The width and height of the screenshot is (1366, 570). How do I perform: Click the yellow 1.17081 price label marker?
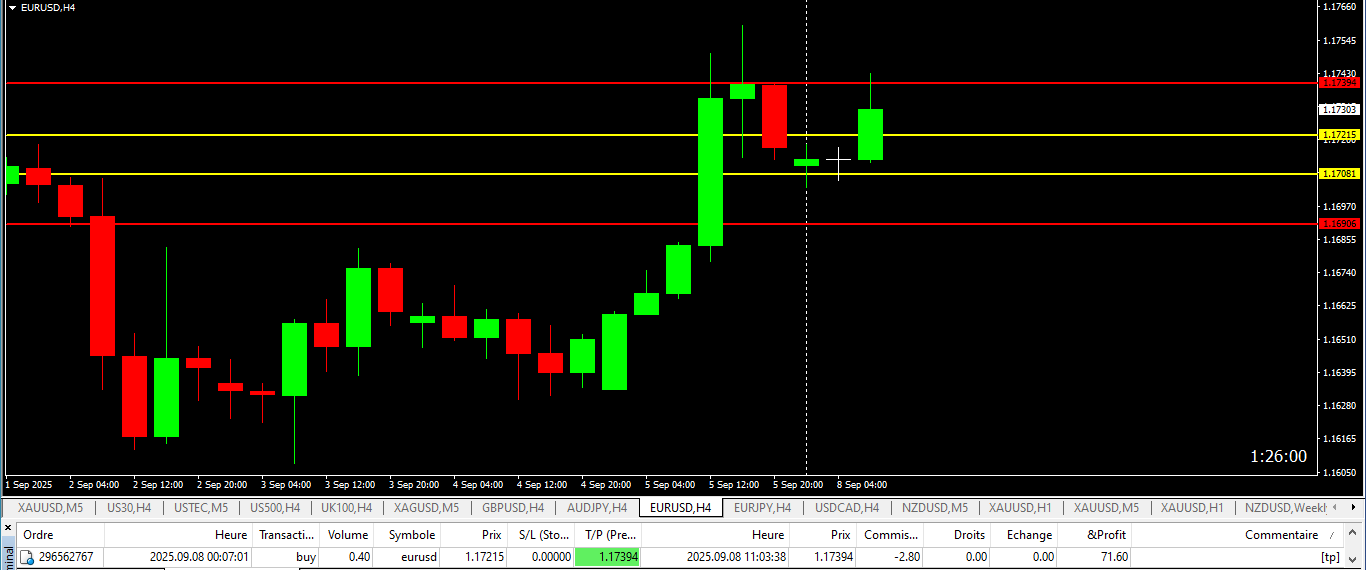[1339, 174]
